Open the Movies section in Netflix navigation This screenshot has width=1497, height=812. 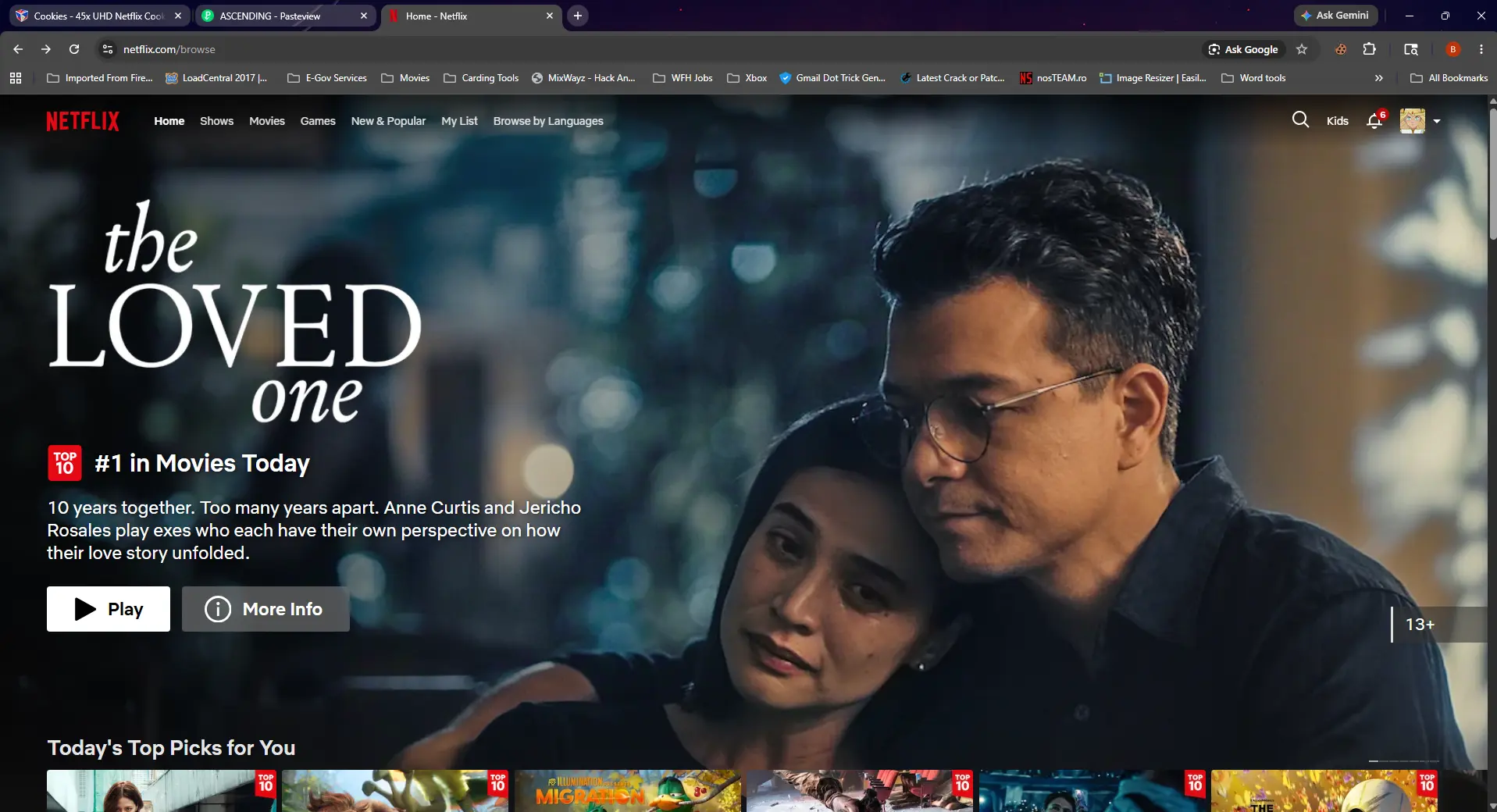click(267, 121)
